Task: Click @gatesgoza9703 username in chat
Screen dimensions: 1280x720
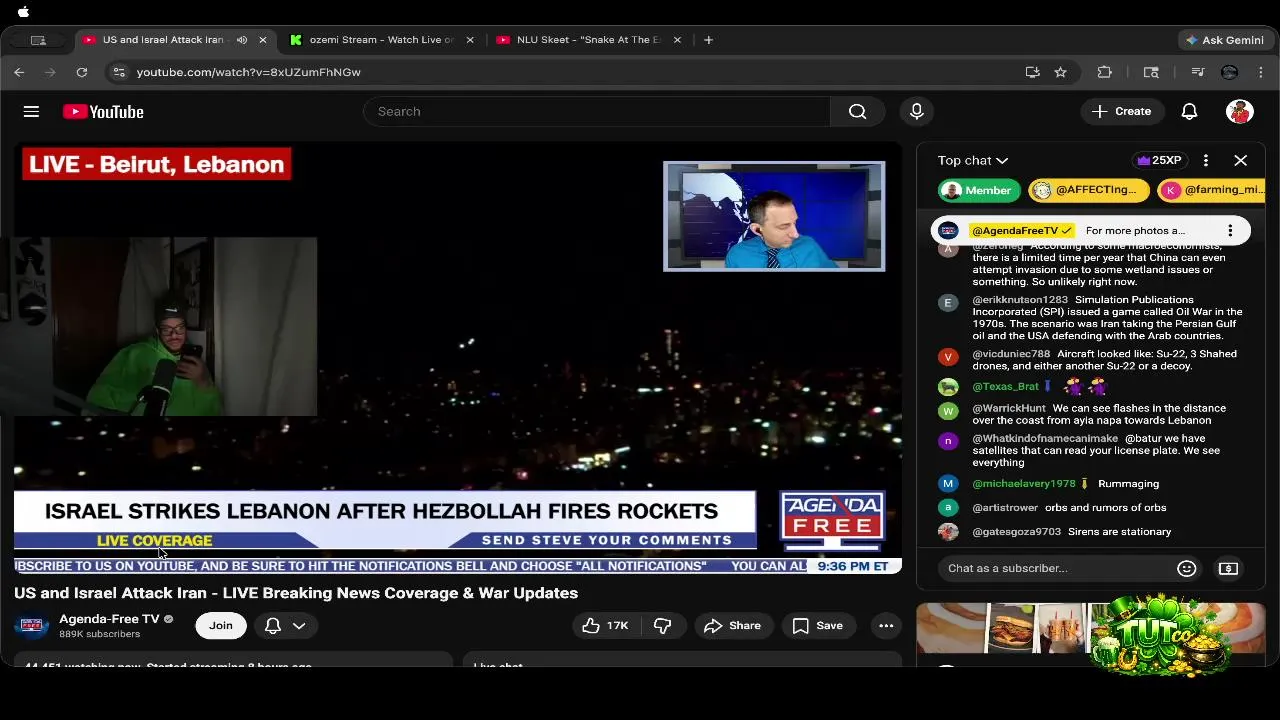Action: point(1016,532)
